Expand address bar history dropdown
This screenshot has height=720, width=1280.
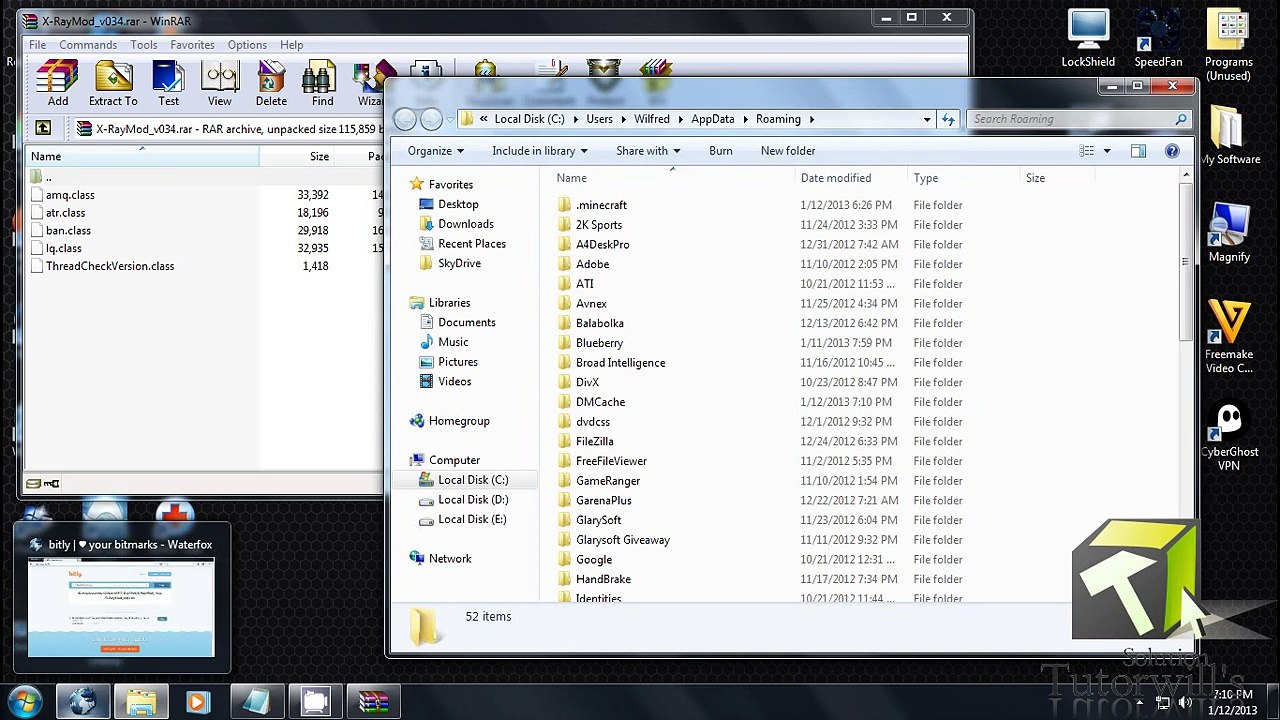pyautogui.click(x=927, y=119)
